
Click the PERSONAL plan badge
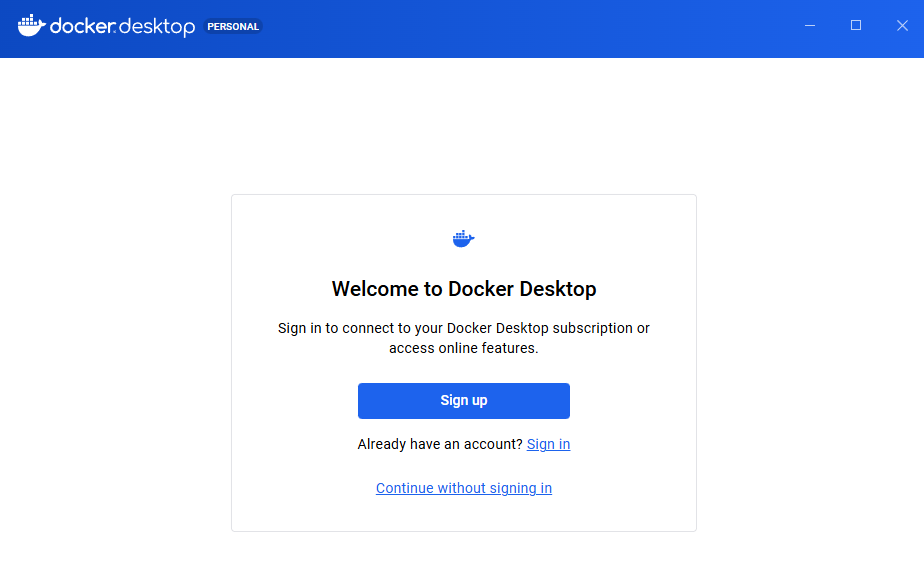click(233, 27)
